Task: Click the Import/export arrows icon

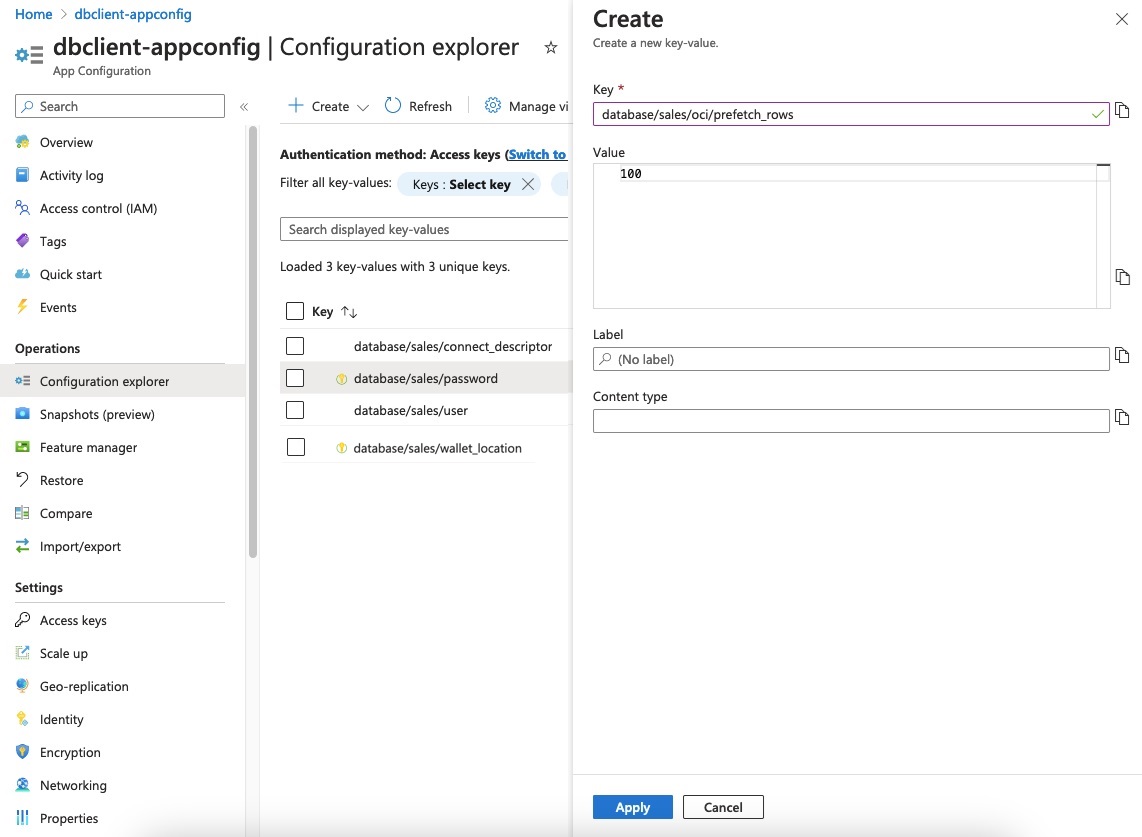Action: [23, 546]
